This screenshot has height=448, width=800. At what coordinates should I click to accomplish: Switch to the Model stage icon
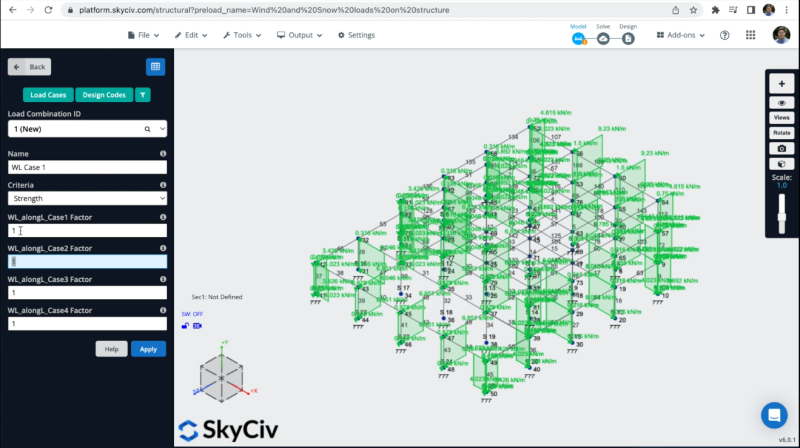[x=578, y=38]
